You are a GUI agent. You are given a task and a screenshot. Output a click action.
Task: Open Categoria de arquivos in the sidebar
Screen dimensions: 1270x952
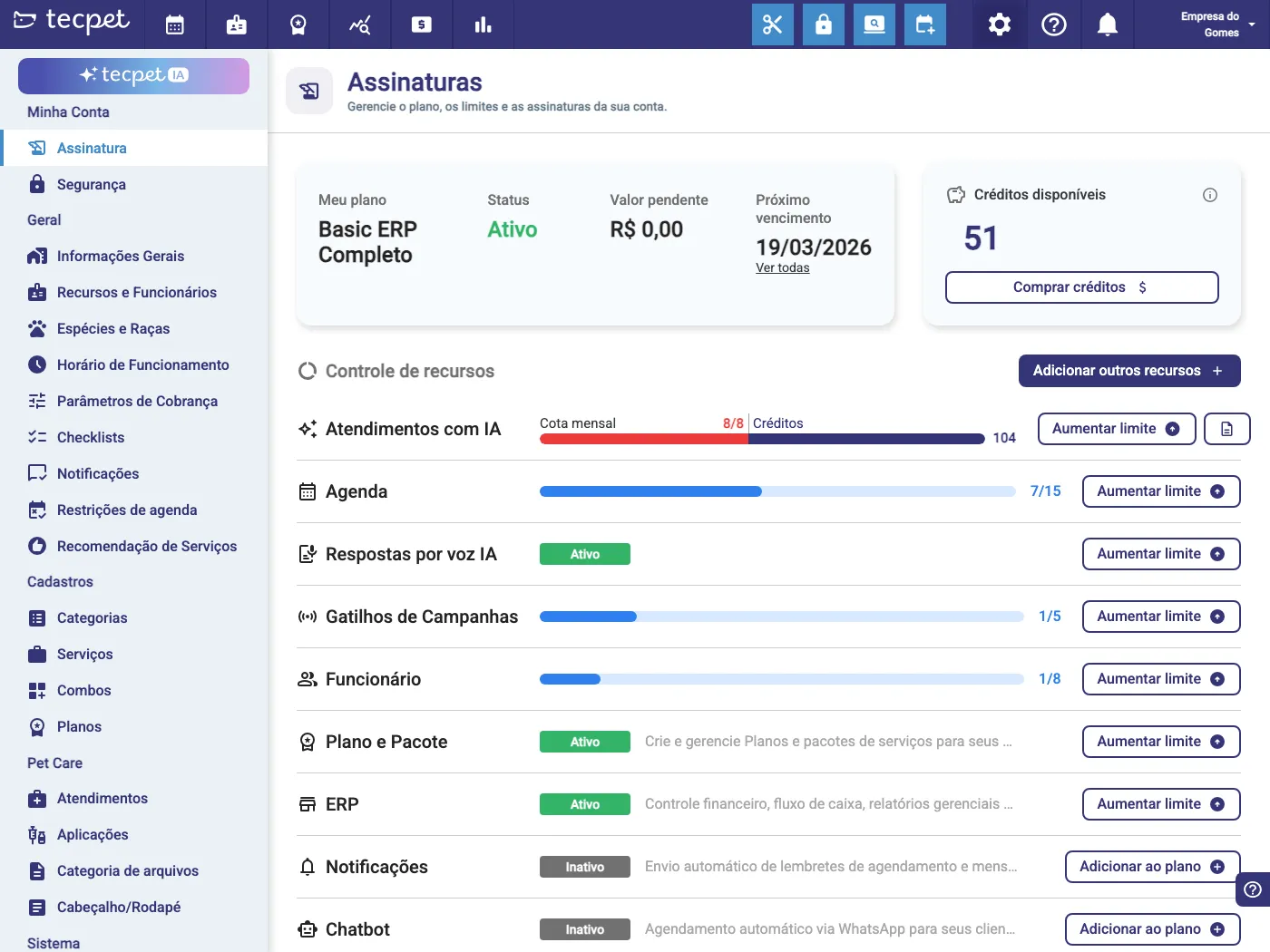point(134,870)
